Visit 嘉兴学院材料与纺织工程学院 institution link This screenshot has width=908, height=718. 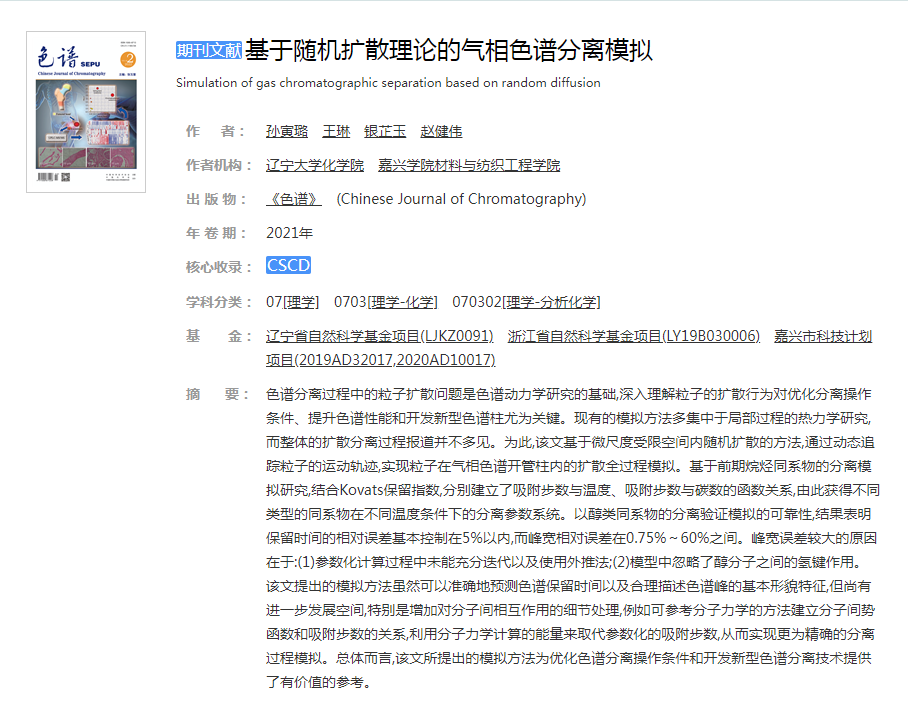point(469,166)
